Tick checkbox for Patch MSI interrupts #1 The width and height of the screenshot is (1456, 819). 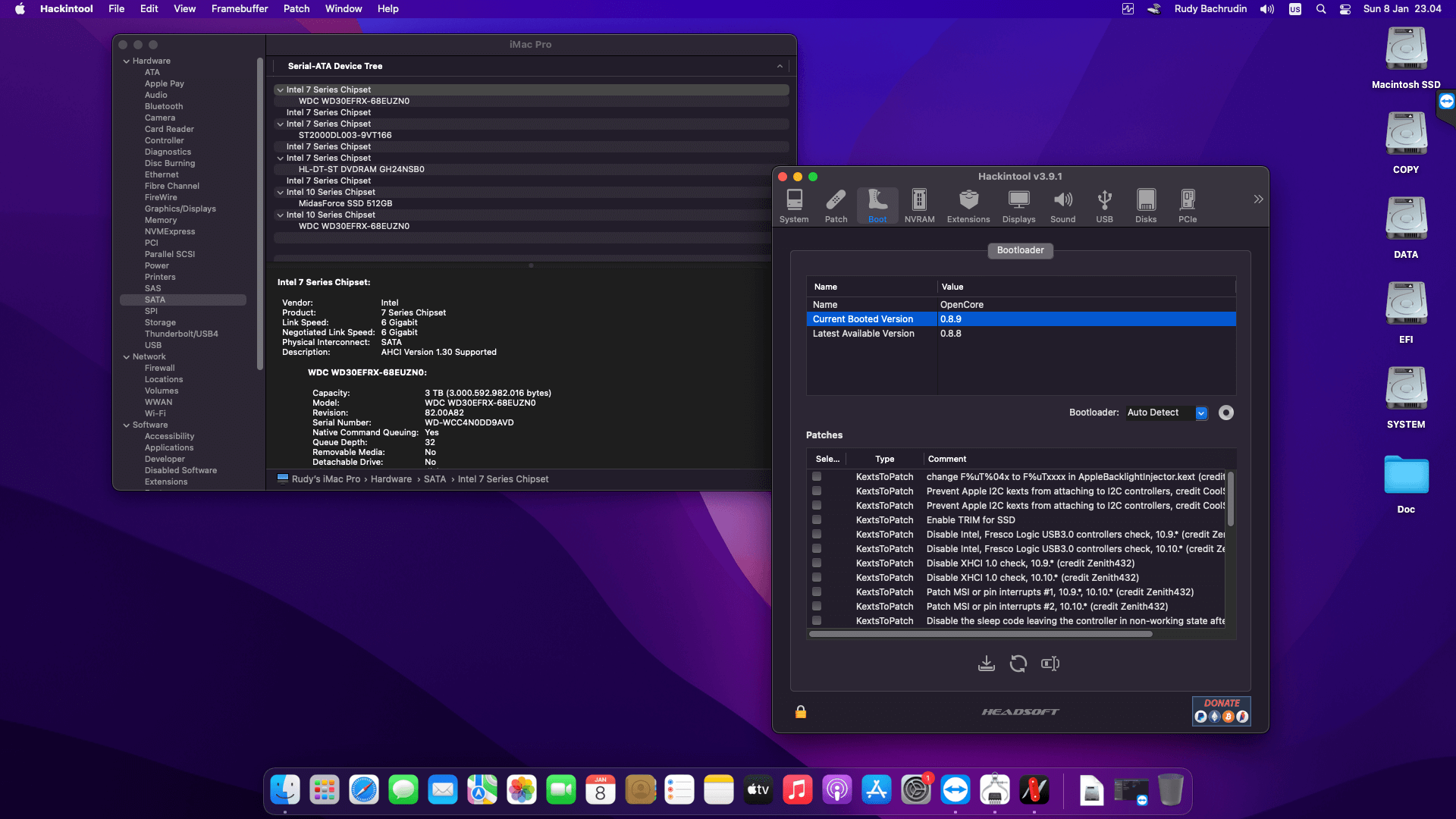[x=817, y=592]
